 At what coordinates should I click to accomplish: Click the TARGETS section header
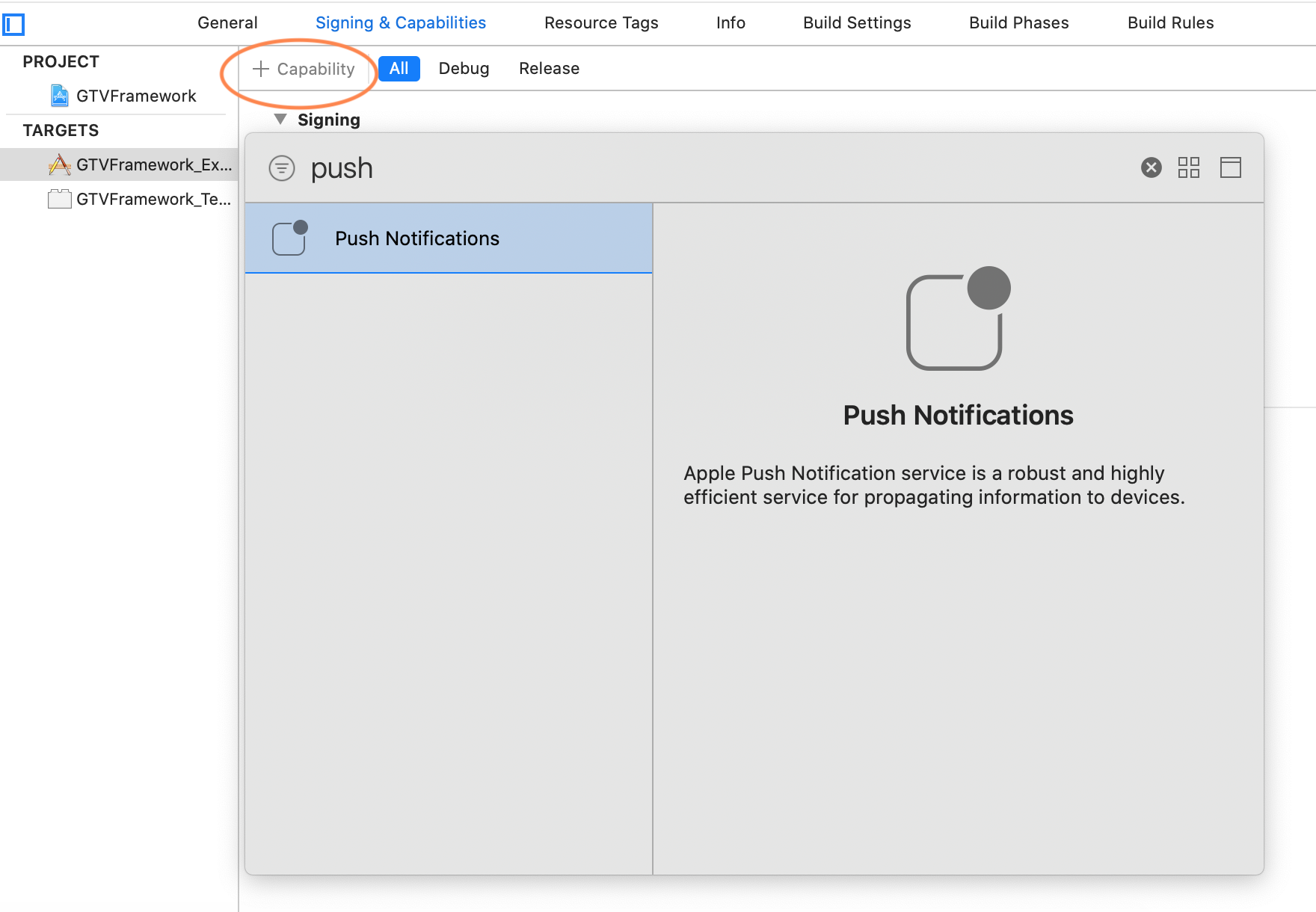[61, 131]
